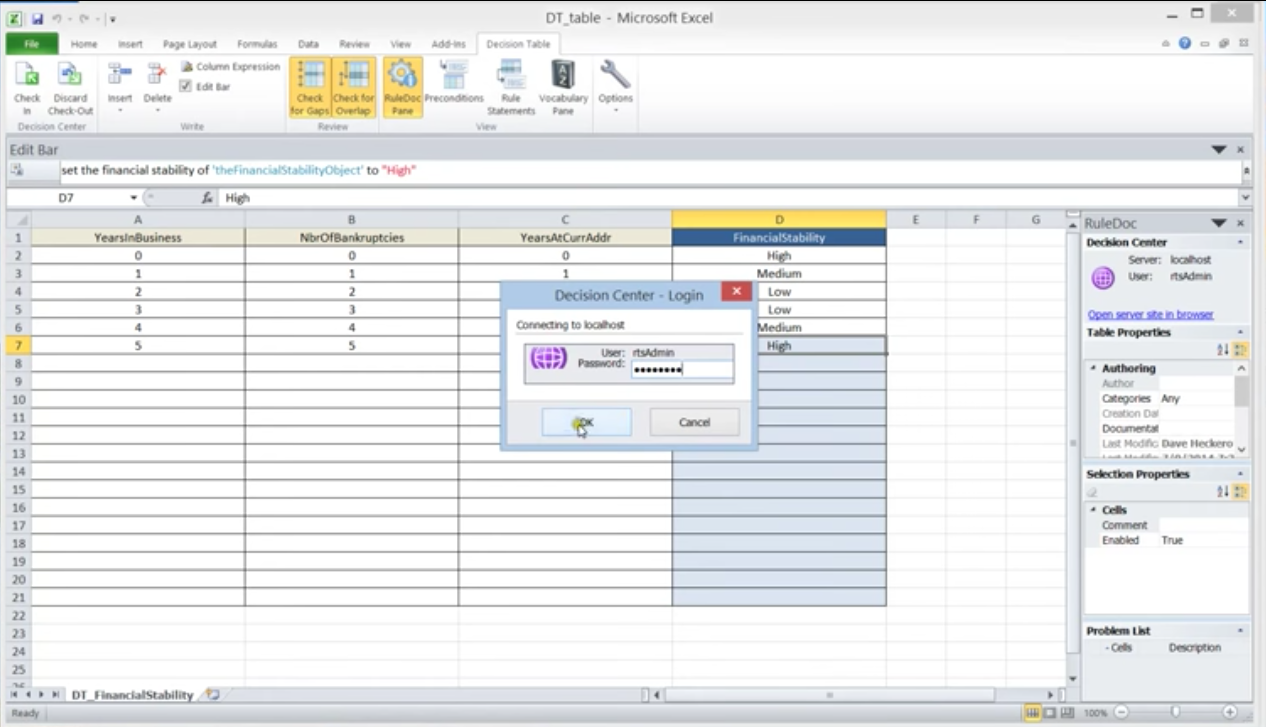This screenshot has width=1266, height=727.
Task: Open server site in browser link
Action: [x=1150, y=314]
